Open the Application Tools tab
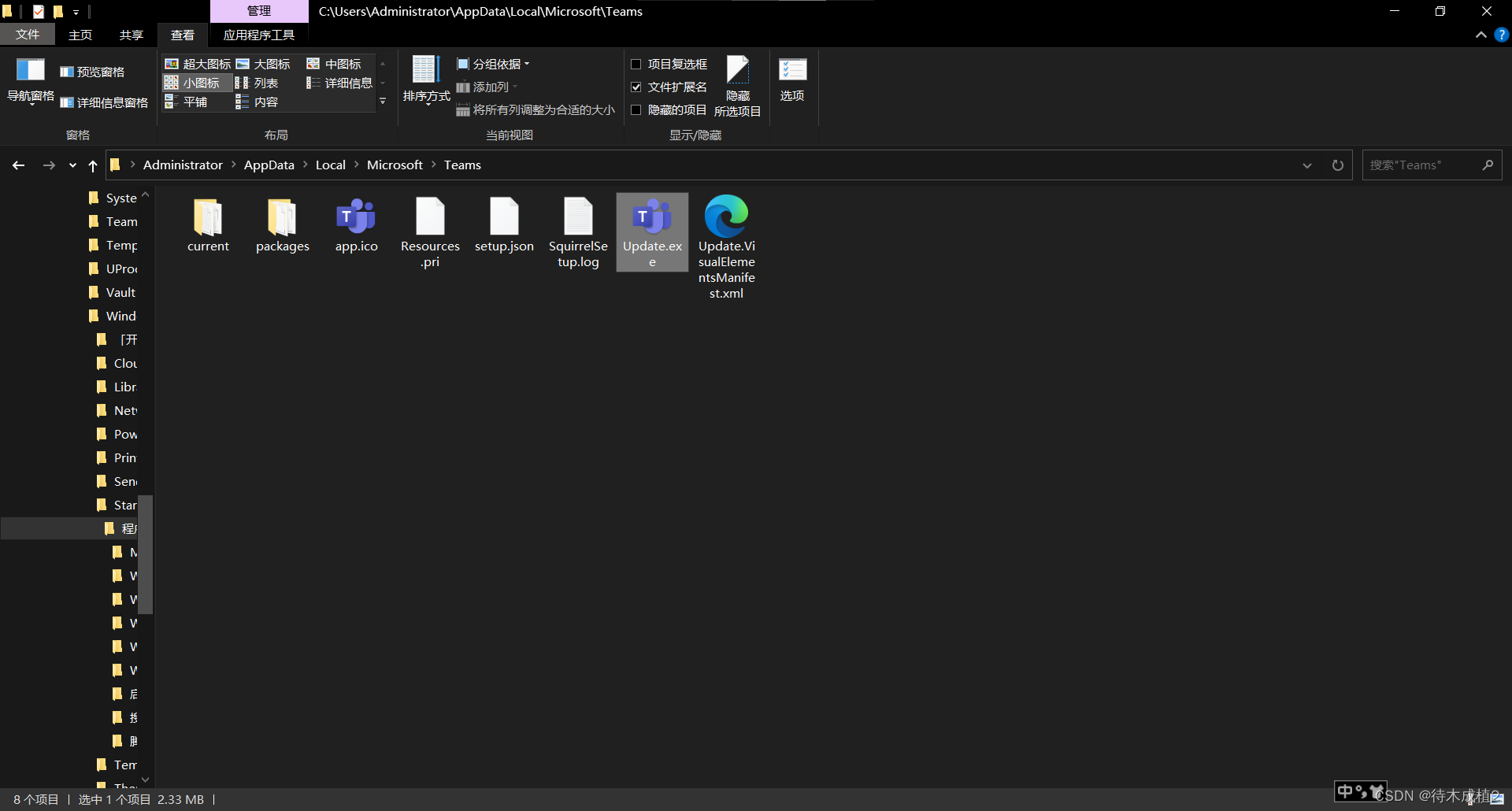The width and height of the screenshot is (1512, 811). pos(259,35)
